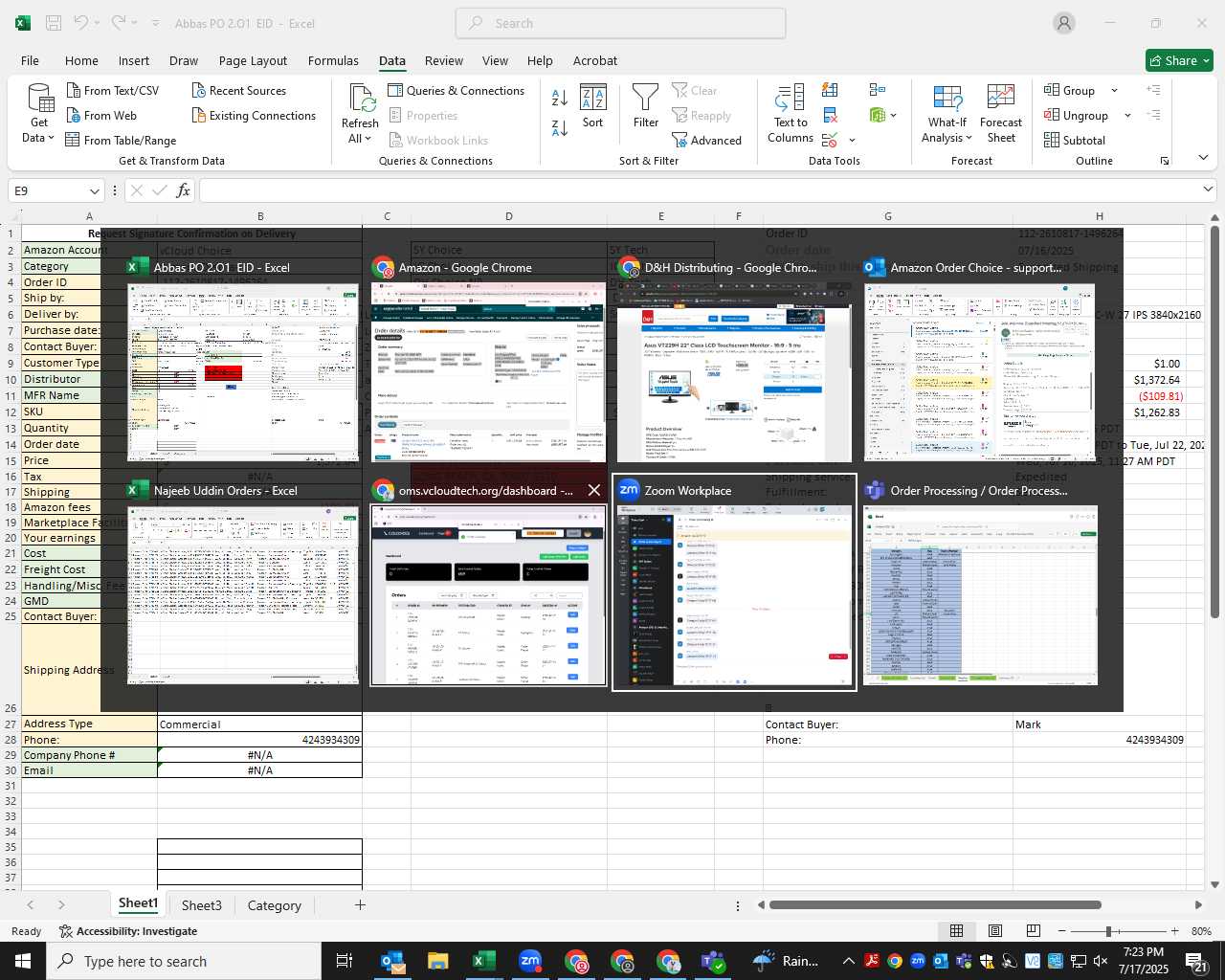1225x980 pixels.
Task: Expand the Data Model dropdown arrow
Action: (x=894, y=115)
